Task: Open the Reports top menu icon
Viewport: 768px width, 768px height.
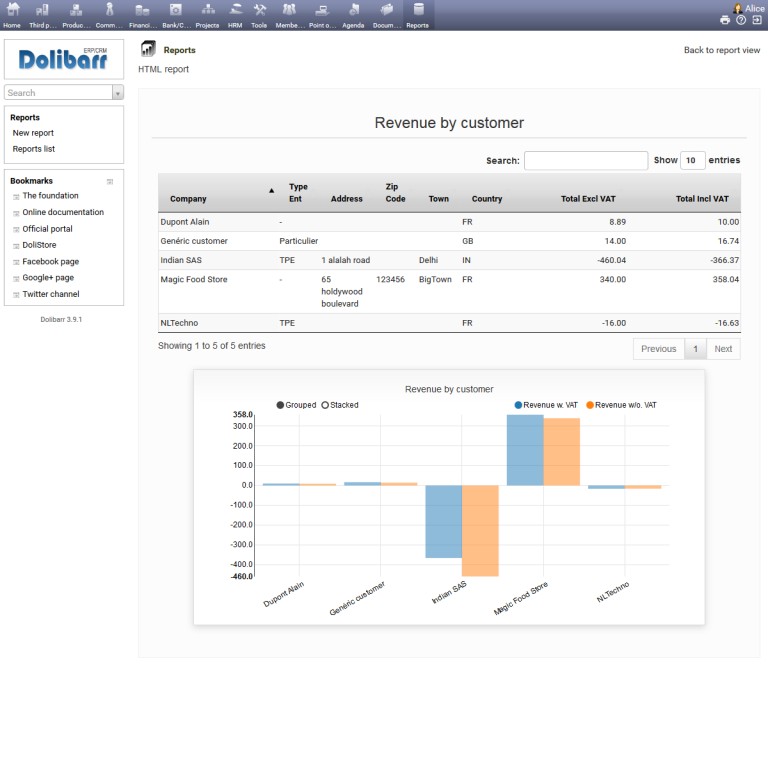Action: tap(418, 9)
